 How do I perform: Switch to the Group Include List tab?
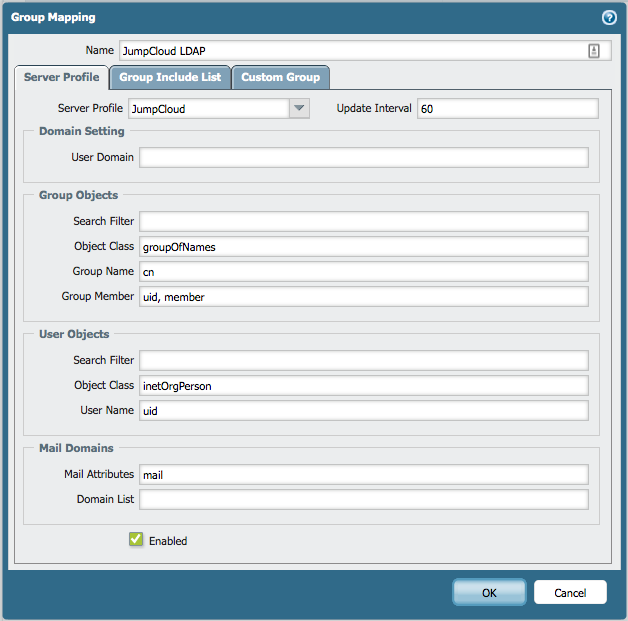tap(170, 77)
